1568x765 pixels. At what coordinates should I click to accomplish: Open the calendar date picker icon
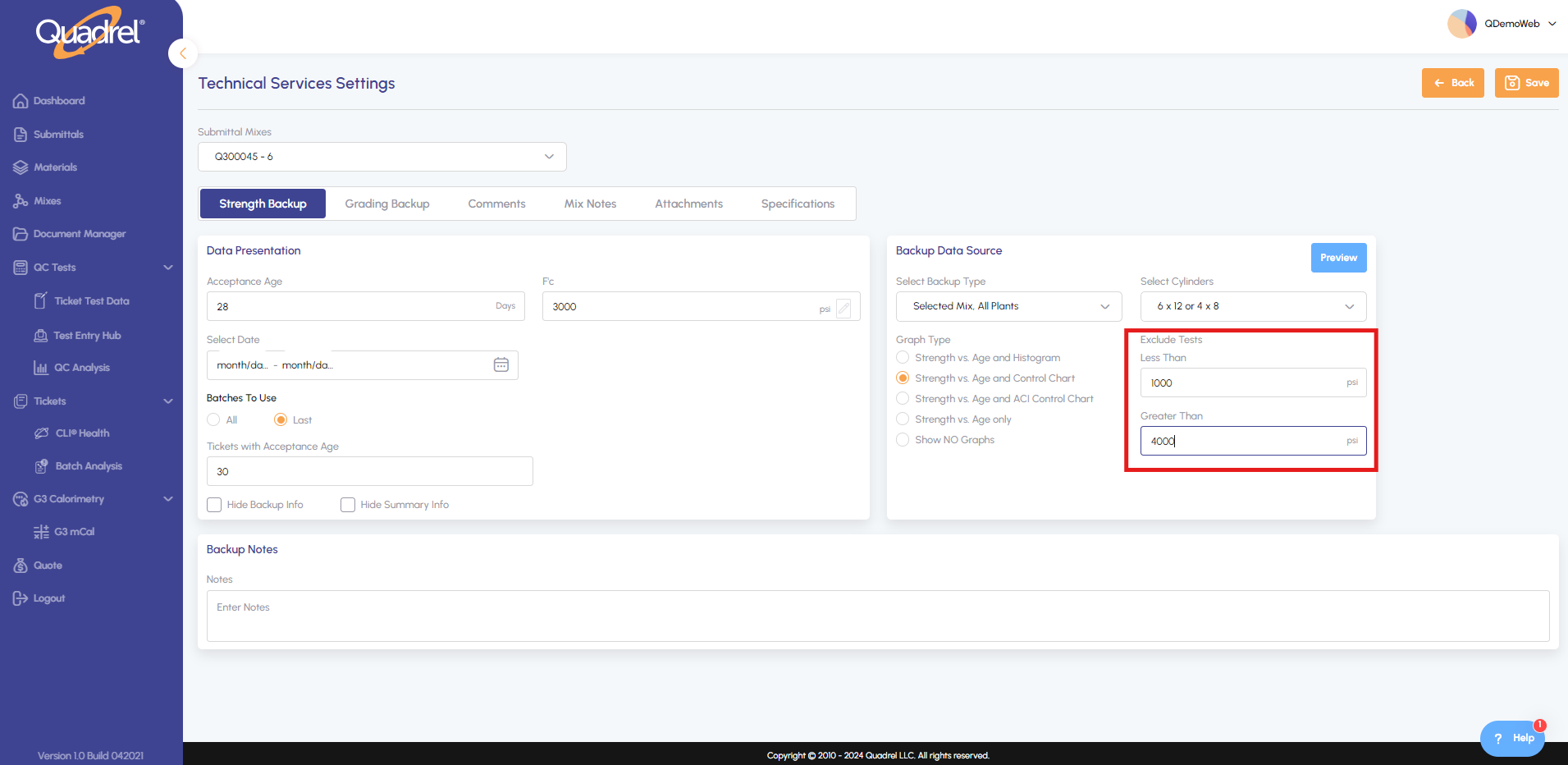pos(501,364)
